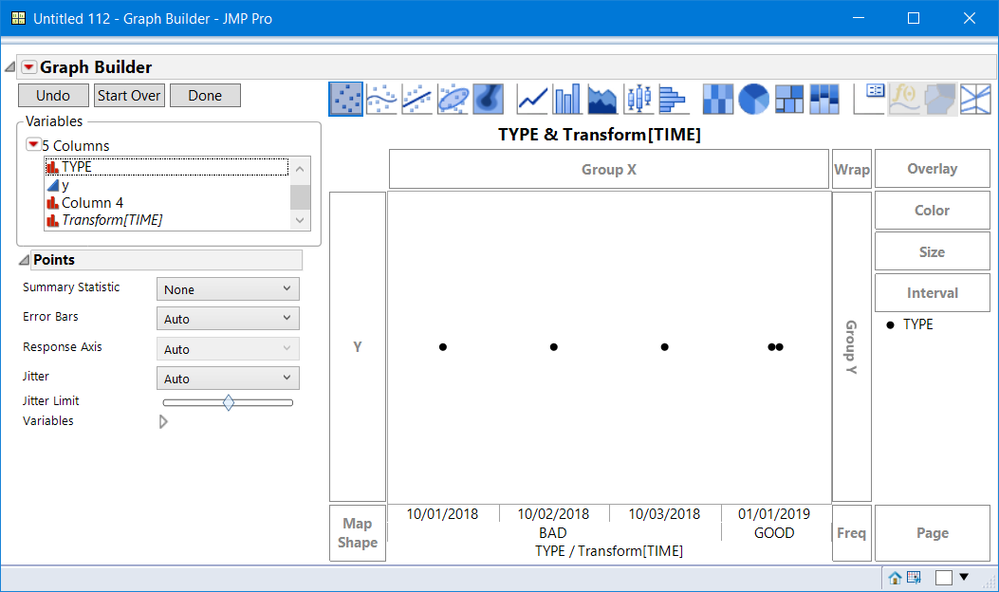Select the Box Plot icon
The width and height of the screenshot is (999, 592).
click(638, 99)
